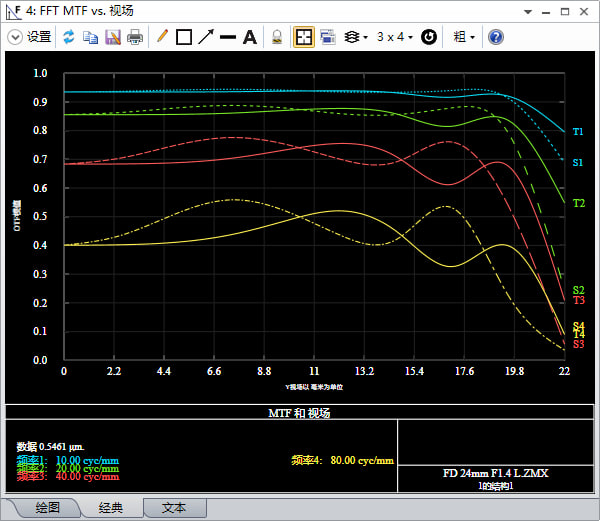Select the line drawing tool
This screenshot has height=521, width=600.
coord(228,37)
